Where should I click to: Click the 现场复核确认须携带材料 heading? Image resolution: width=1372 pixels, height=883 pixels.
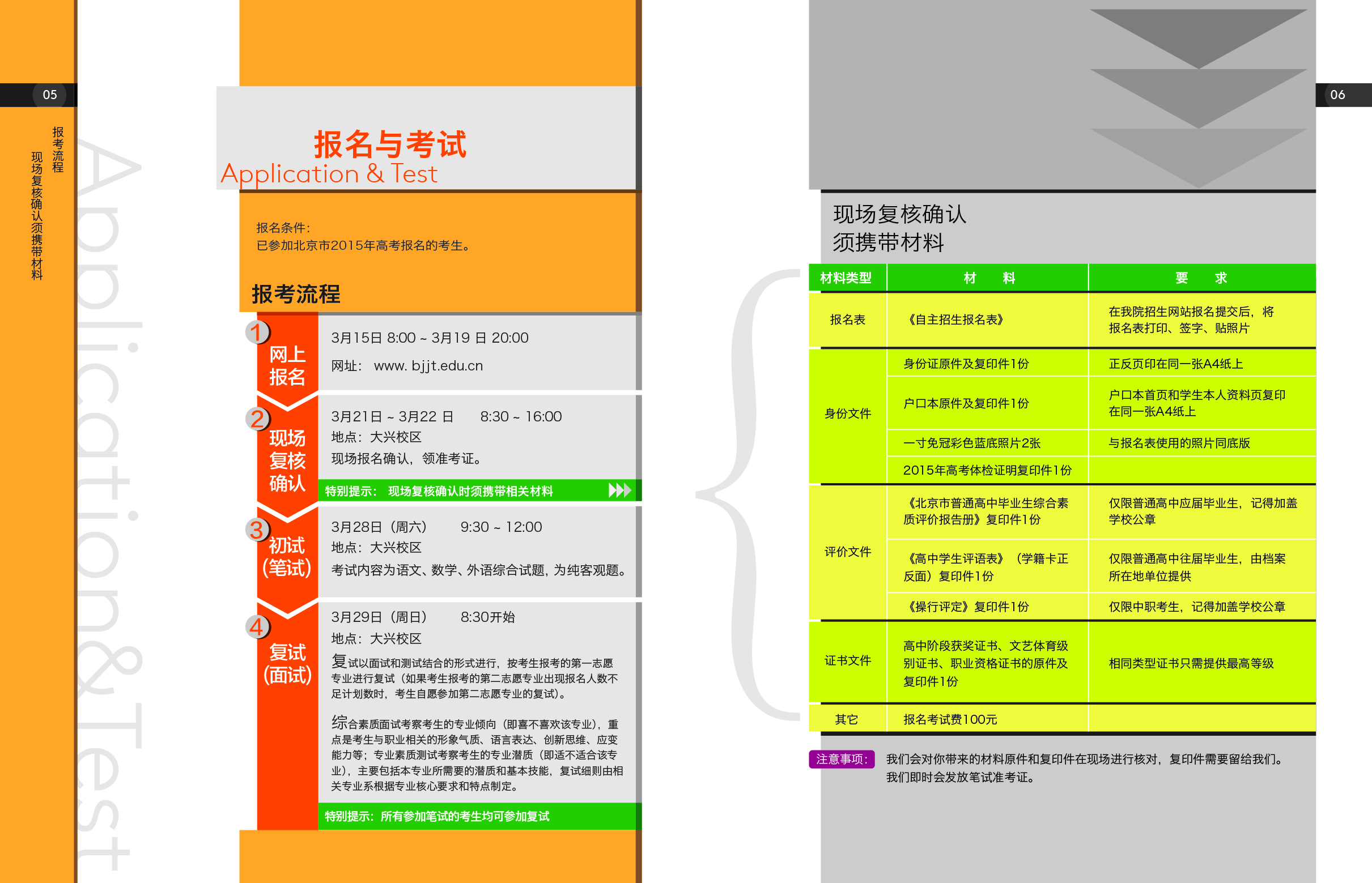(899, 228)
